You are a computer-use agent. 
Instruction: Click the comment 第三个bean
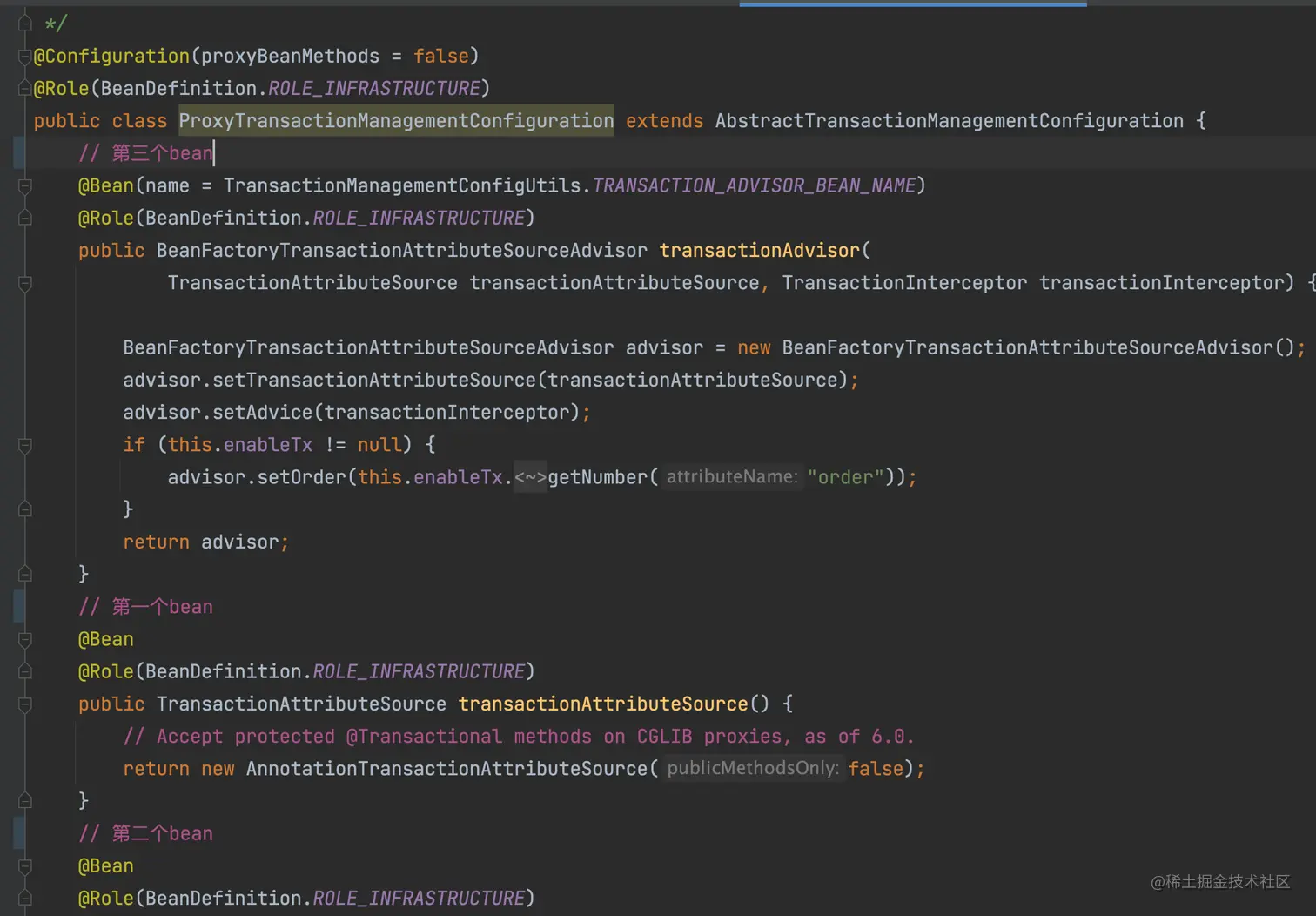(145, 153)
